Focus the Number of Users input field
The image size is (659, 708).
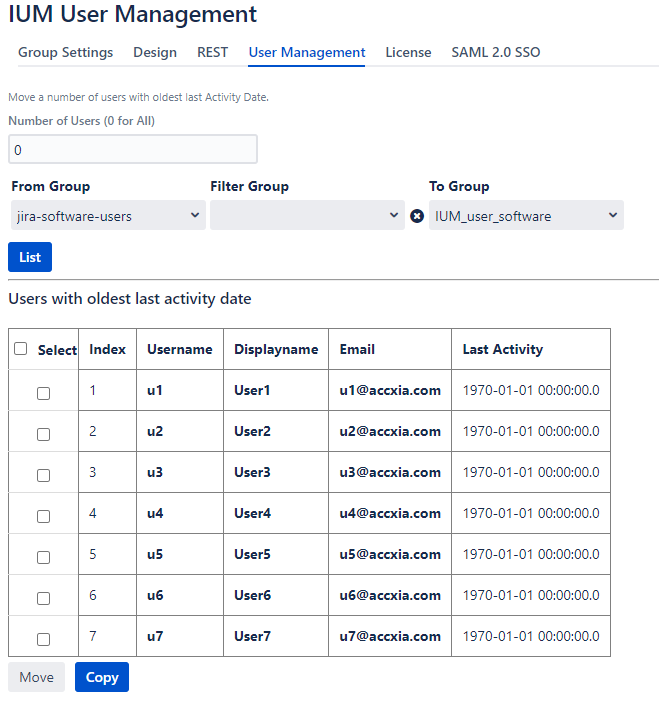tap(133, 150)
